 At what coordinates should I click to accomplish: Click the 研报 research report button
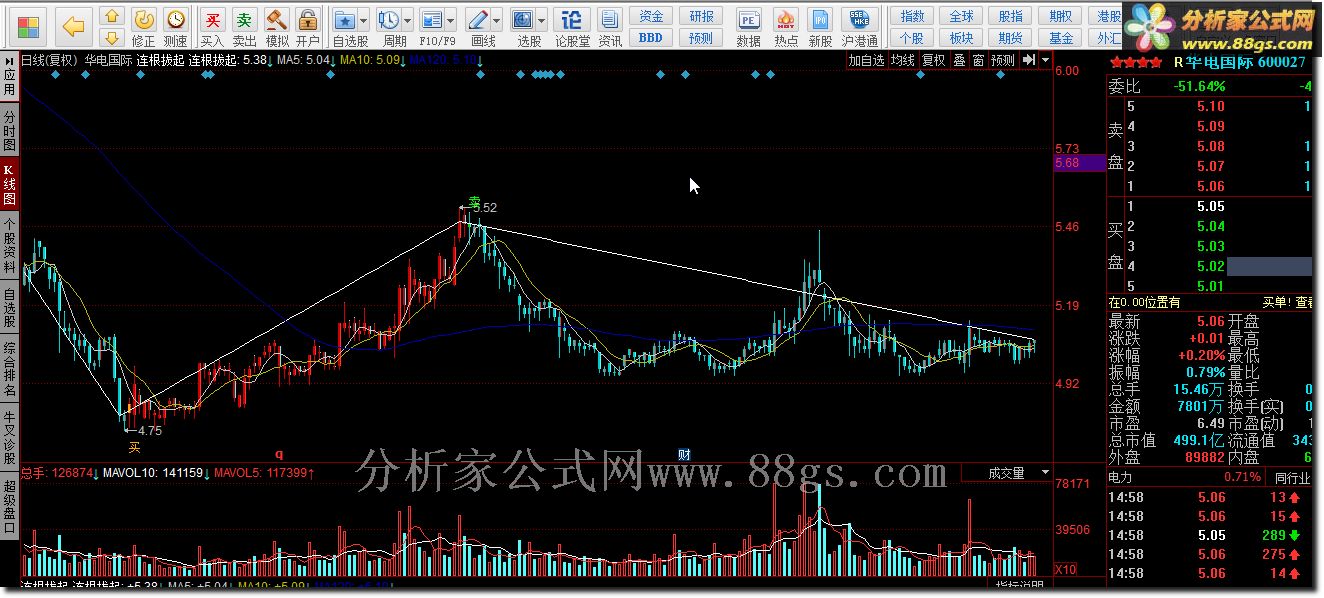(702, 16)
